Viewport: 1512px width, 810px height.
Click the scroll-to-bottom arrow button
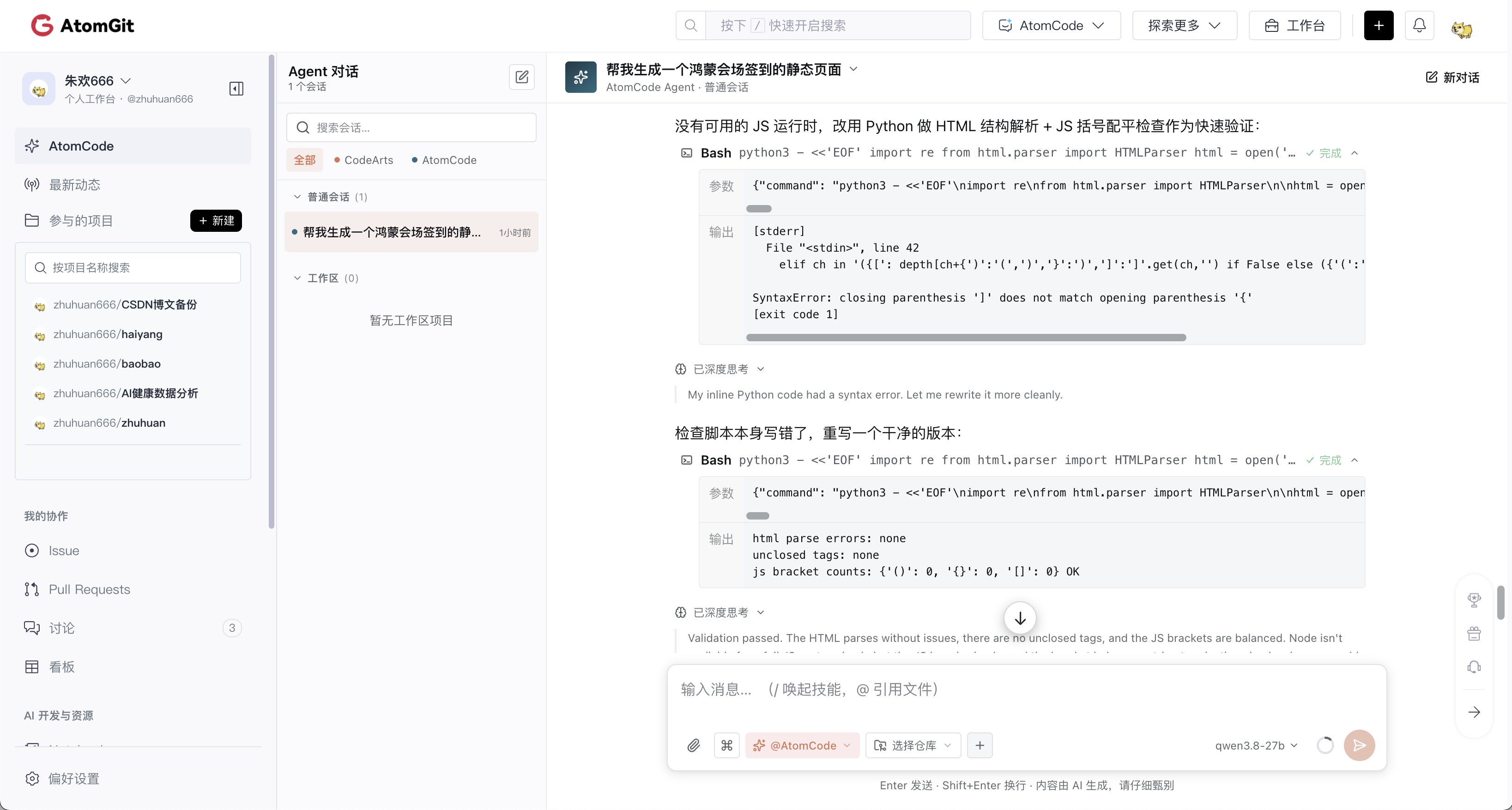(1020, 618)
